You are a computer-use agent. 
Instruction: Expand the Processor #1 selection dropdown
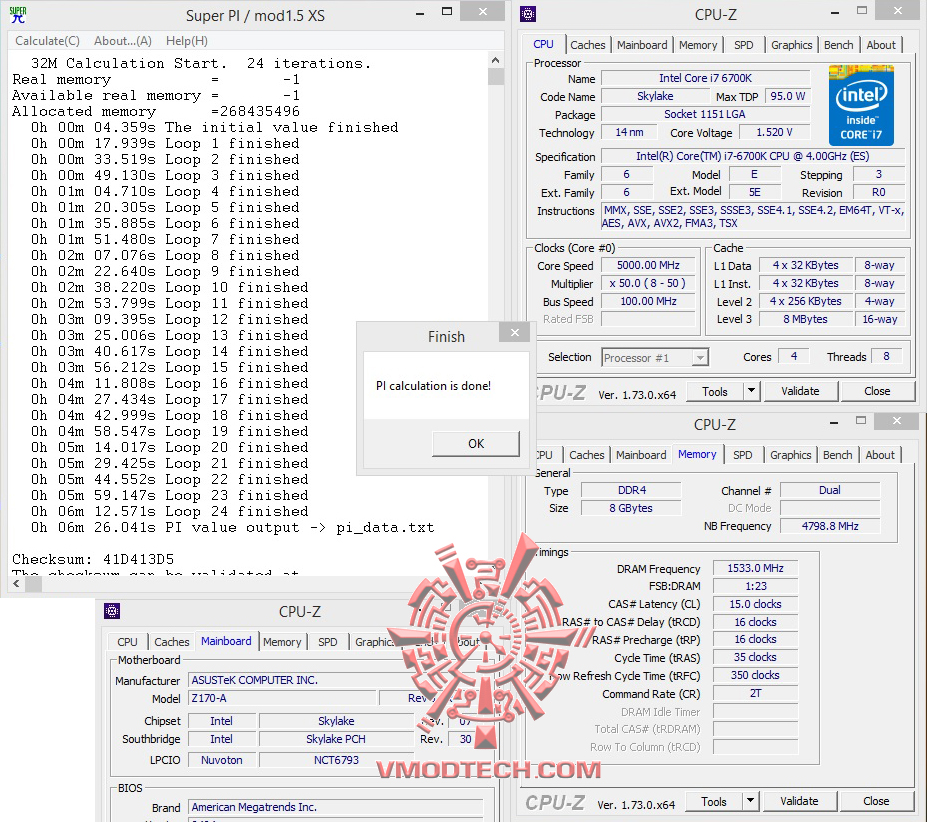point(700,357)
